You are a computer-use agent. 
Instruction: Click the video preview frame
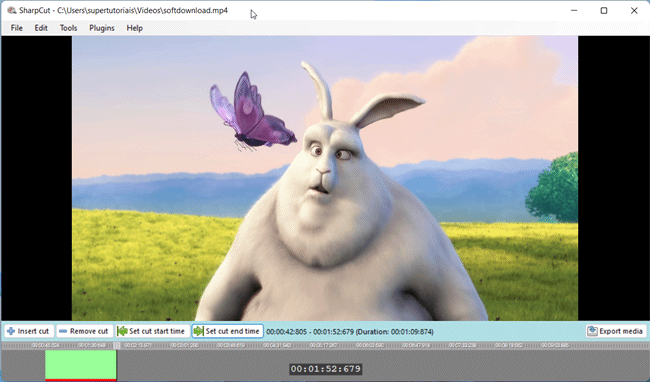(325, 178)
